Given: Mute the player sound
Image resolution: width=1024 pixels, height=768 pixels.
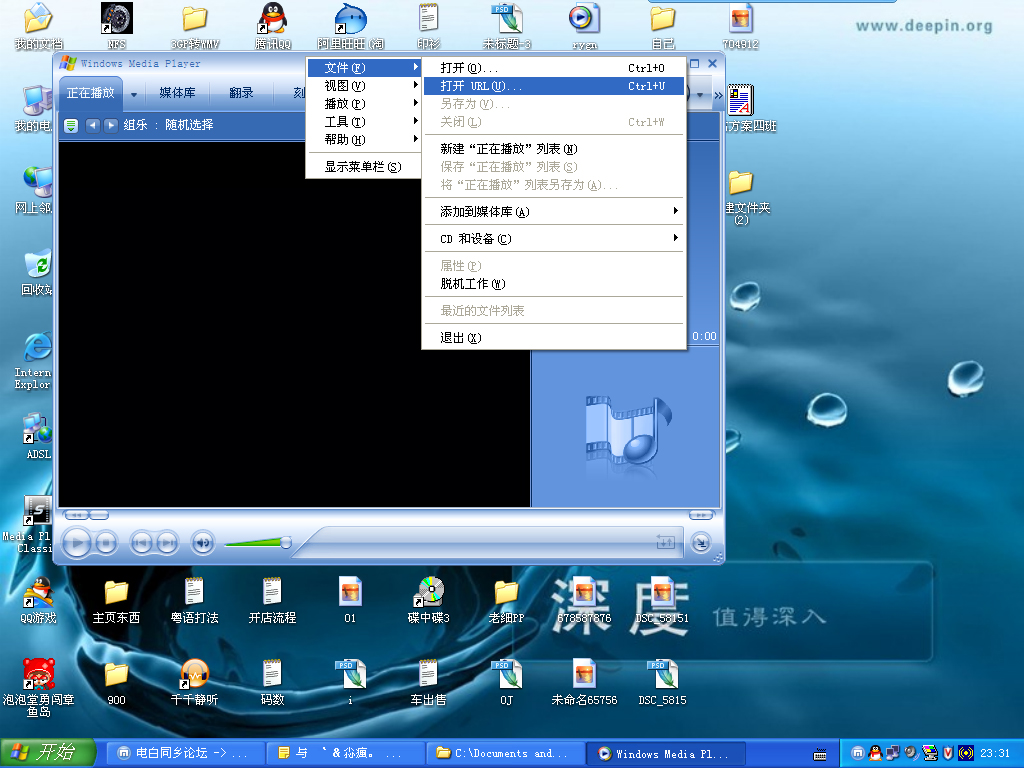Looking at the screenshot, I should [x=203, y=543].
